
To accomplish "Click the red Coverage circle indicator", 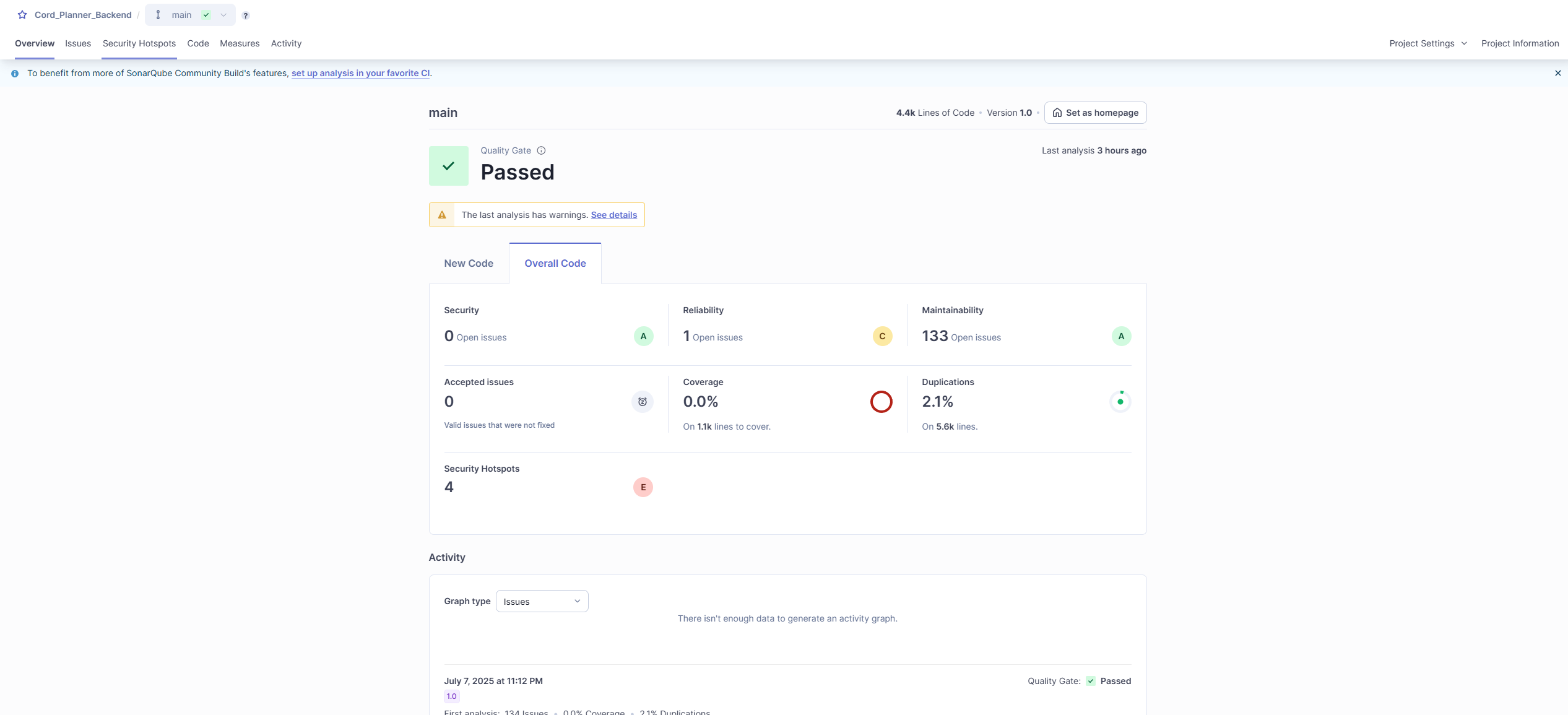I will [x=881, y=402].
